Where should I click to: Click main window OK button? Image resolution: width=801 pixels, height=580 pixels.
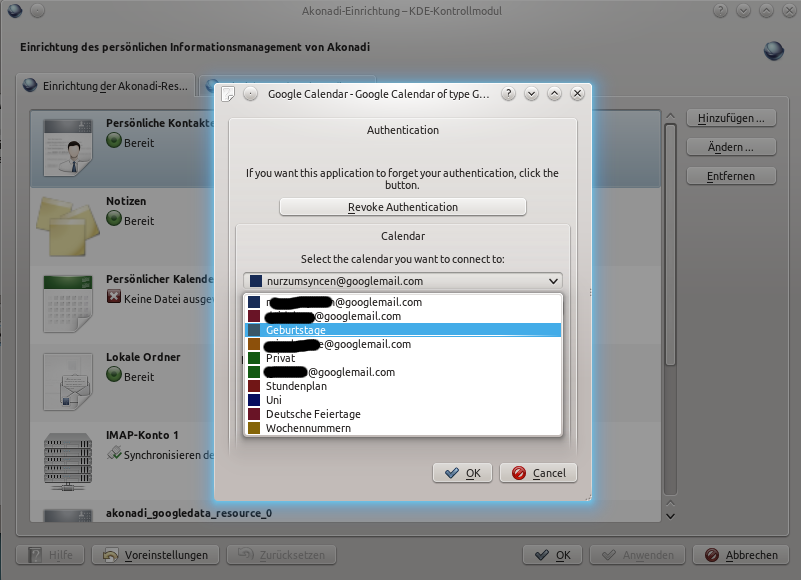[x=552, y=555]
